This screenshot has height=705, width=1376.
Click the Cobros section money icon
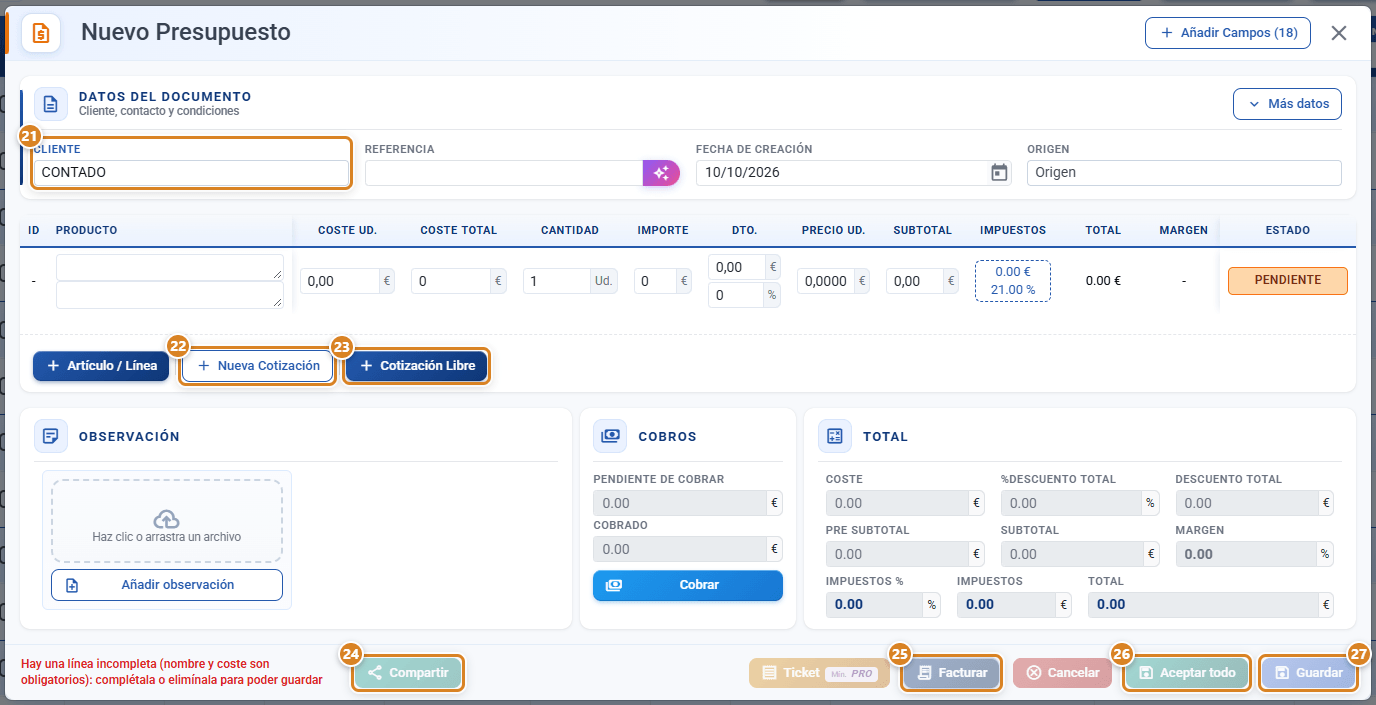tap(610, 436)
